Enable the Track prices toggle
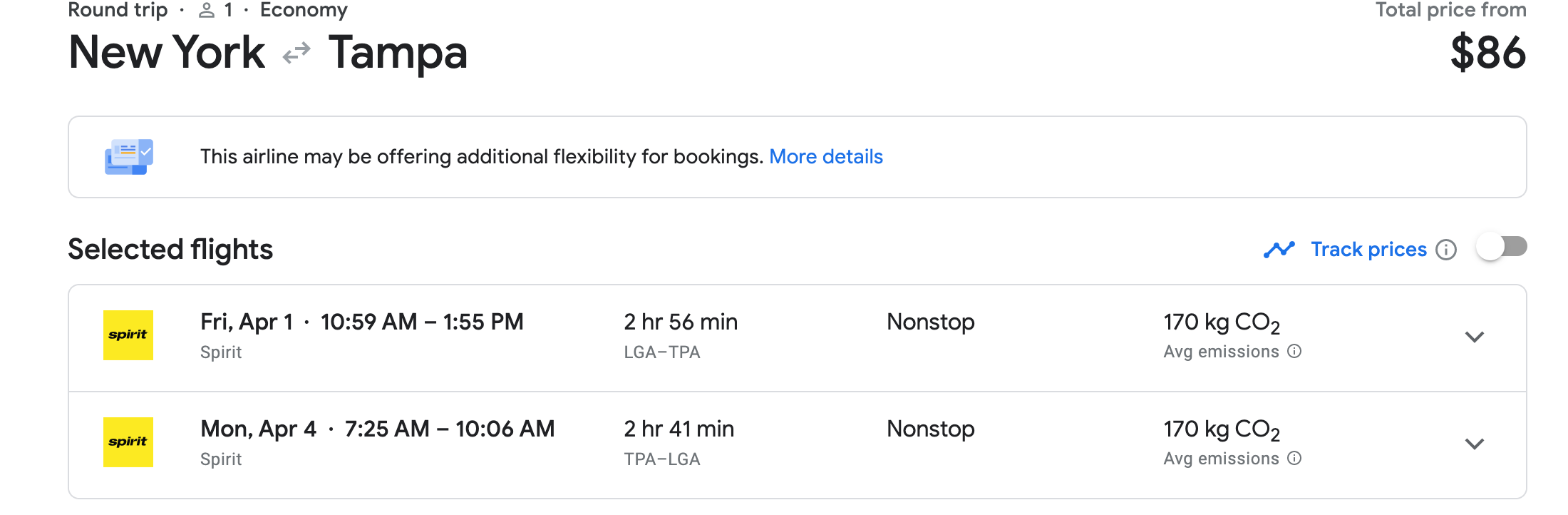1568x515 pixels. click(x=1502, y=248)
